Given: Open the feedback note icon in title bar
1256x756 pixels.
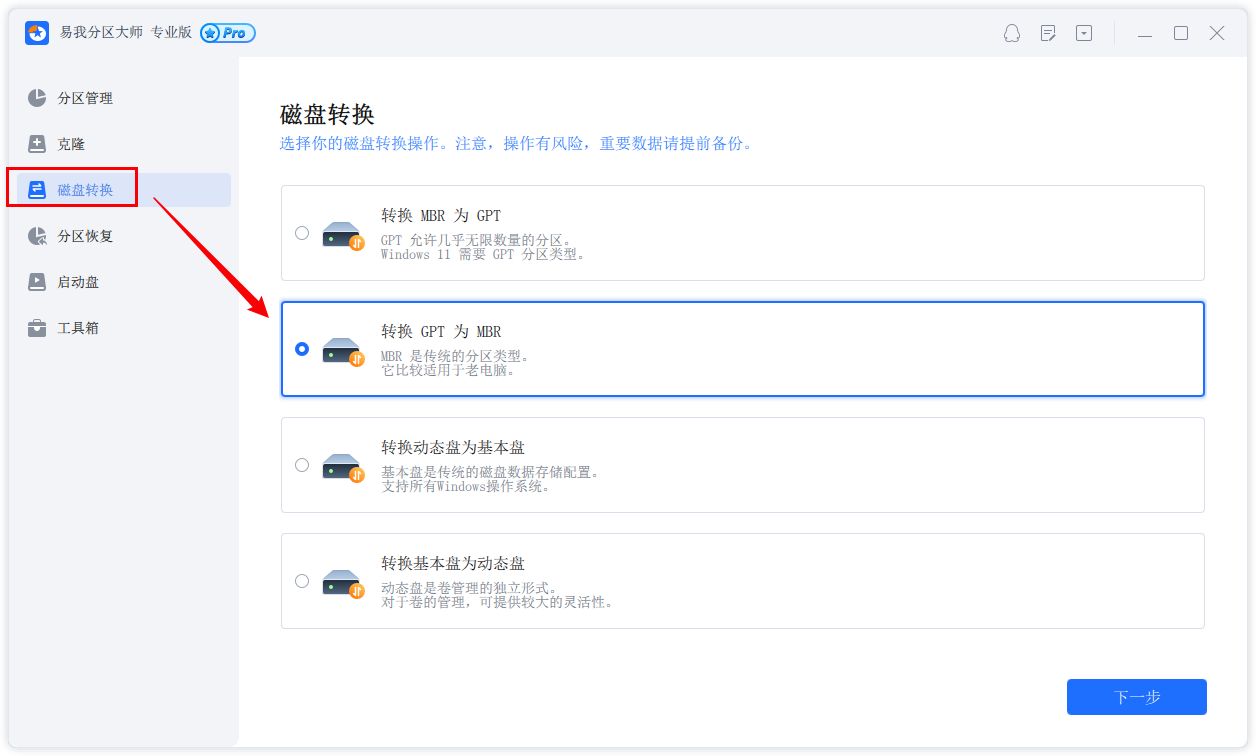Looking at the screenshot, I should [x=1048, y=33].
